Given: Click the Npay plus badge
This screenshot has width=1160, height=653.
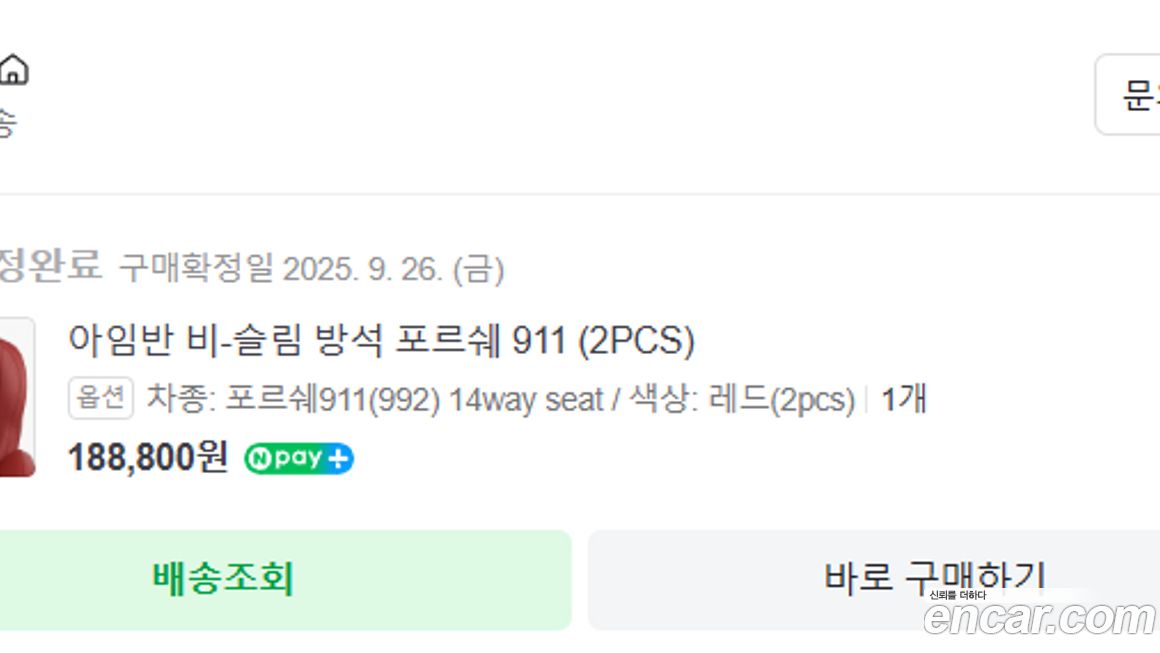Looking at the screenshot, I should (299, 459).
